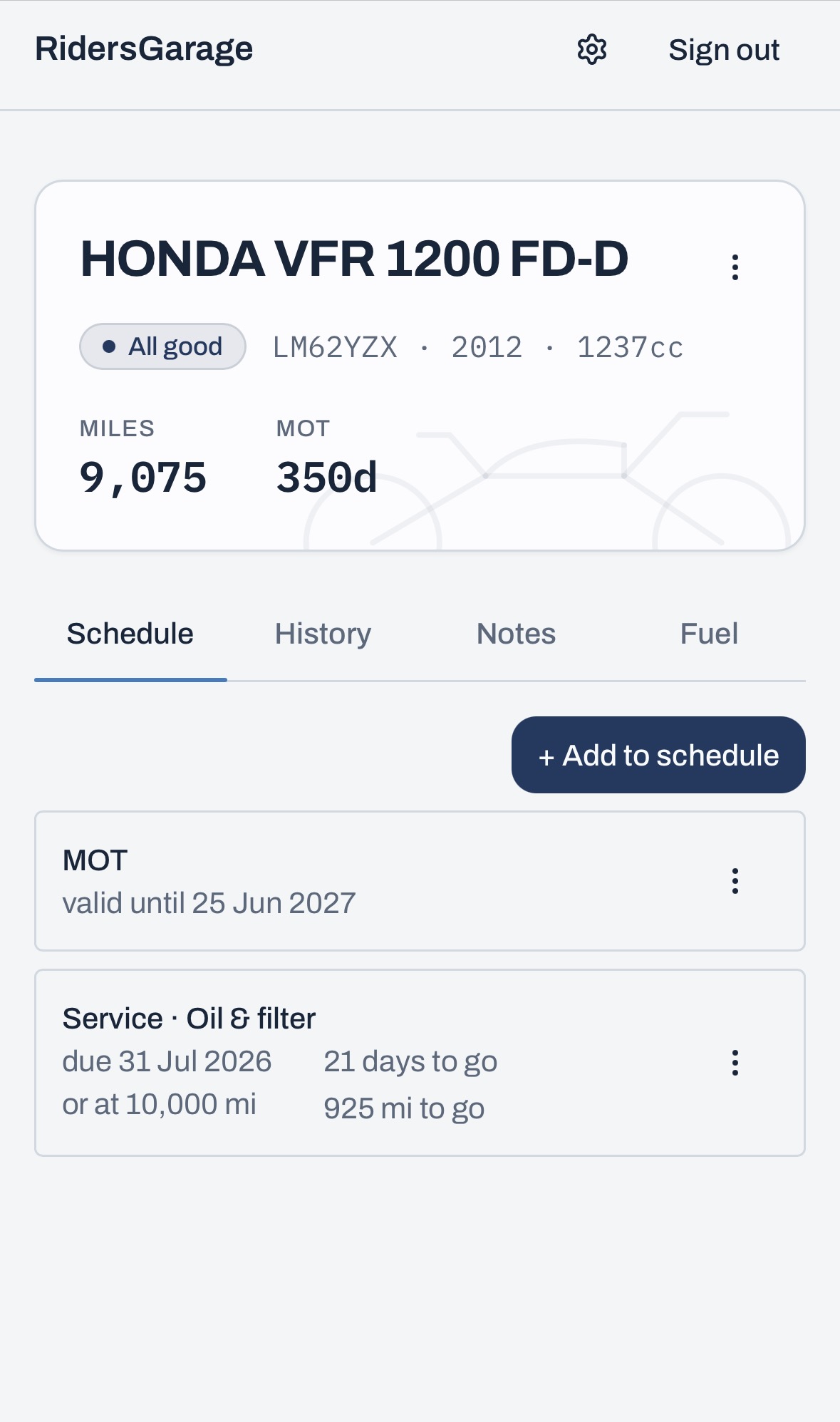This screenshot has width=840, height=1422.
Task: Click the MOT 350d countdown value
Action: pos(326,478)
